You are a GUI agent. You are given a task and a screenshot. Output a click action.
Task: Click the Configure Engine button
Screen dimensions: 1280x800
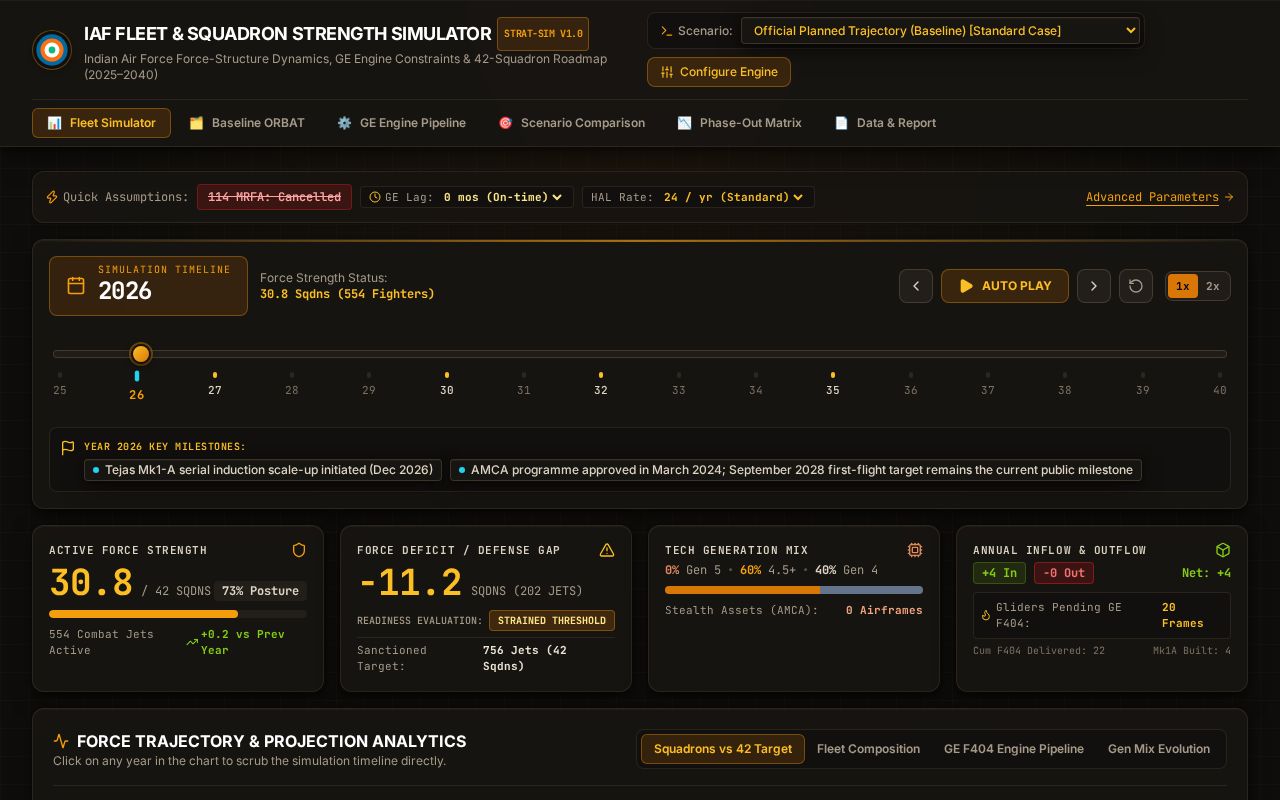click(719, 72)
